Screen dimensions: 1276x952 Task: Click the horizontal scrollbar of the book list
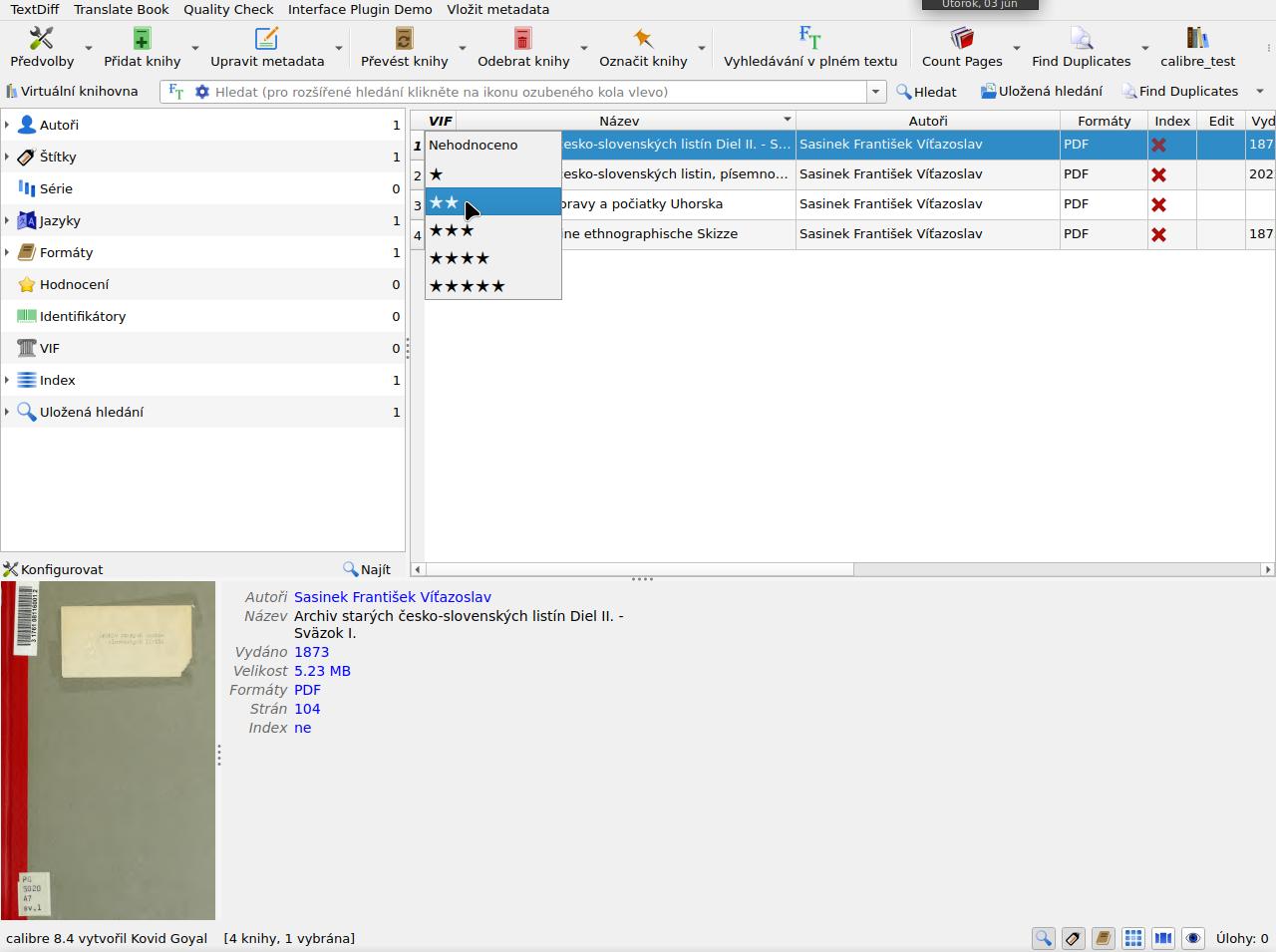[x=639, y=569]
